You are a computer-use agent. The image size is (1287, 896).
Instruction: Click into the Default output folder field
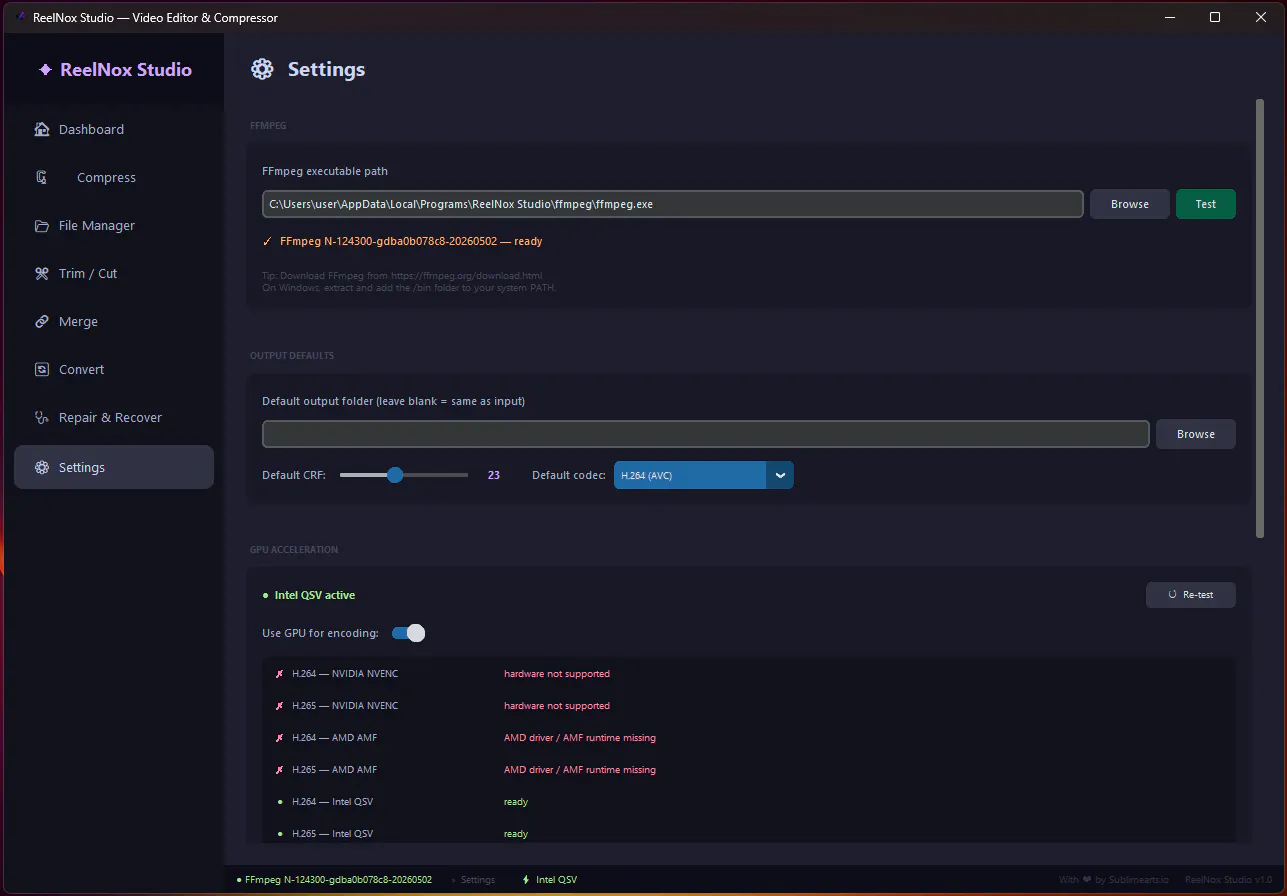(x=706, y=434)
